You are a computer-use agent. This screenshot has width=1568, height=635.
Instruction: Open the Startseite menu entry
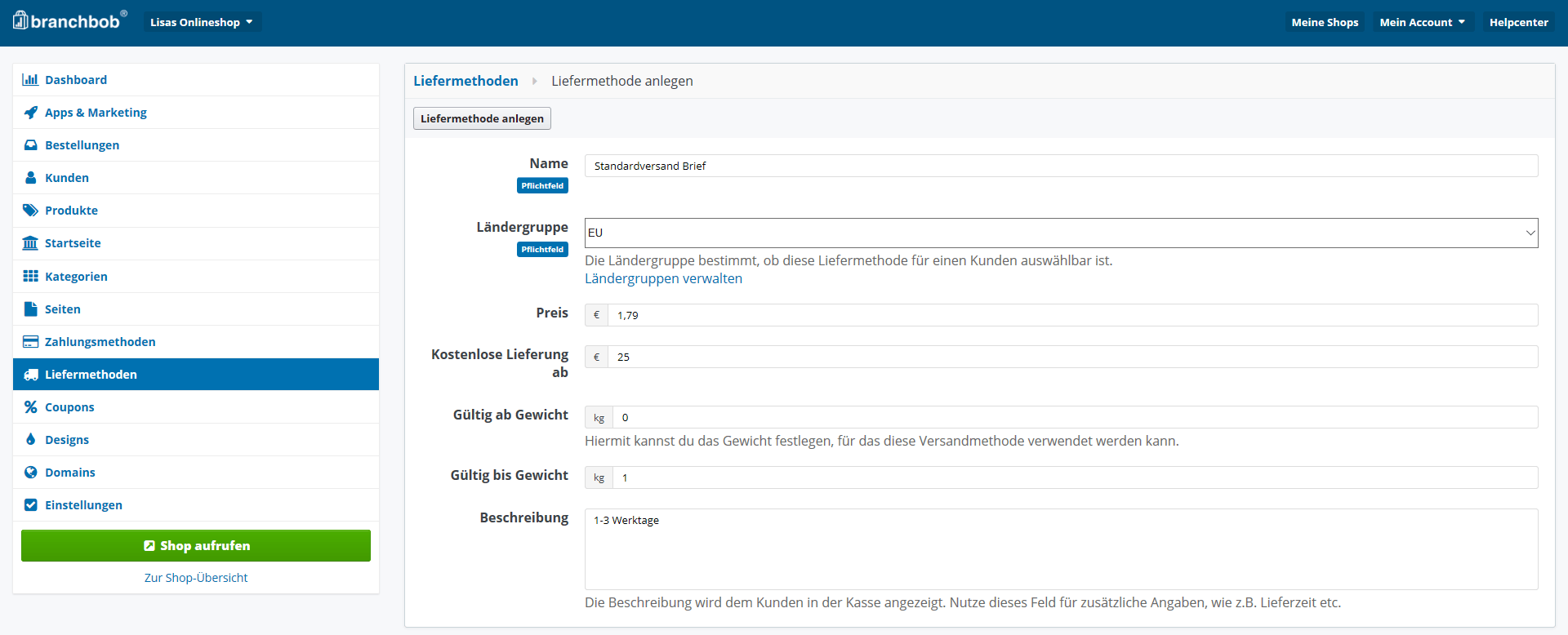pyautogui.click(x=196, y=243)
